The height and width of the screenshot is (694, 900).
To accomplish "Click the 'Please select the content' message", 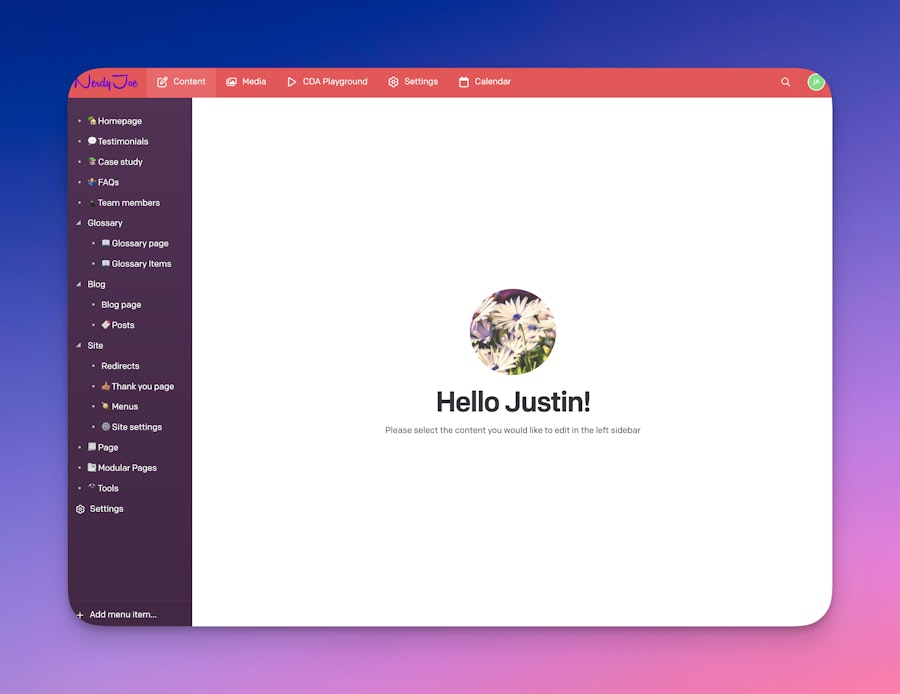I will (513, 430).
